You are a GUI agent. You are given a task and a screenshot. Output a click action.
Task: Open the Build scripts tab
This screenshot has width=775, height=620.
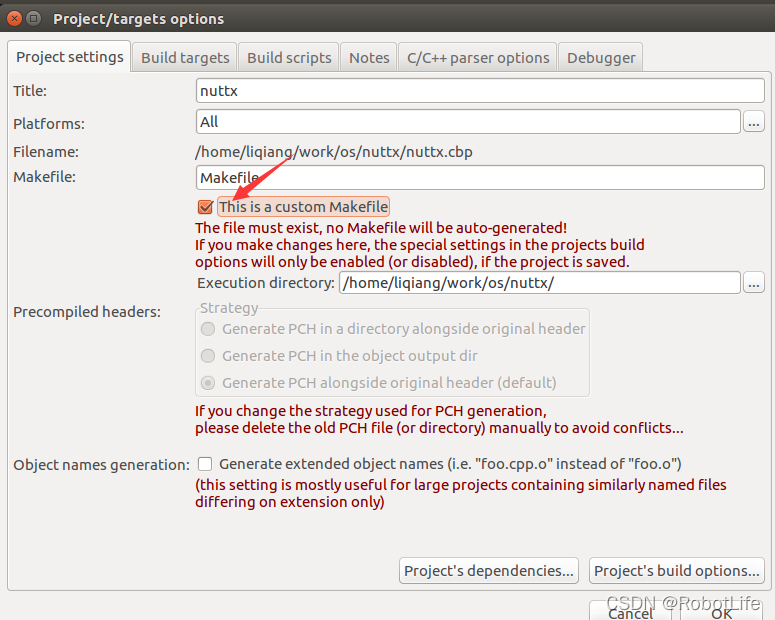[x=289, y=58]
